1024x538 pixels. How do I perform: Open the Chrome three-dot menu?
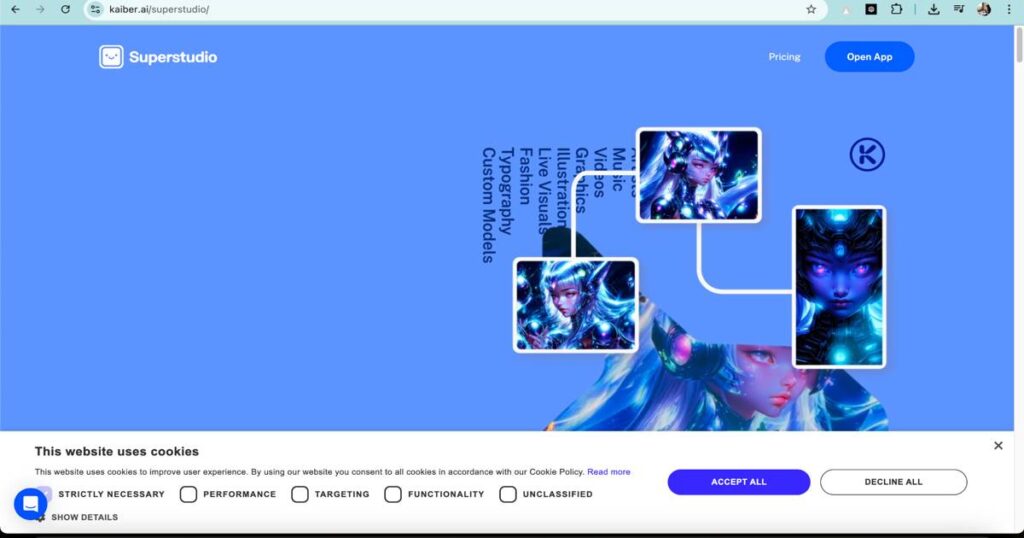point(1009,9)
